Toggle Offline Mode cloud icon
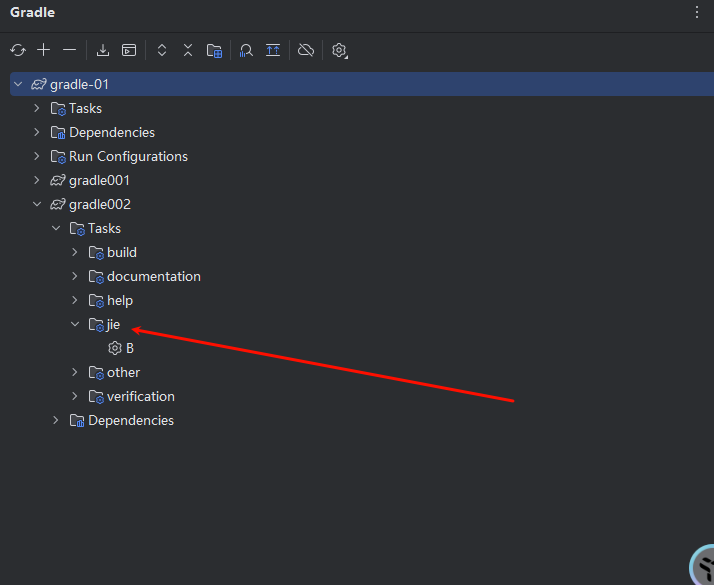 pos(306,50)
